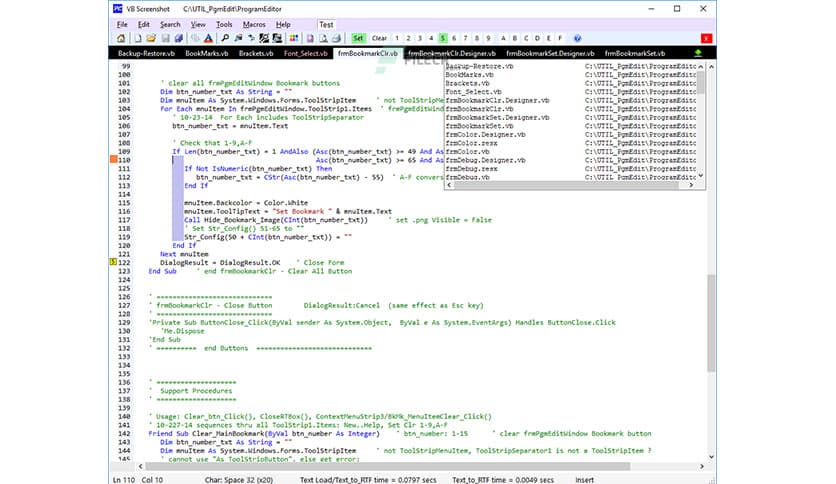Open the Edit menu
Viewport: 836px width, 484px height.
143,25
